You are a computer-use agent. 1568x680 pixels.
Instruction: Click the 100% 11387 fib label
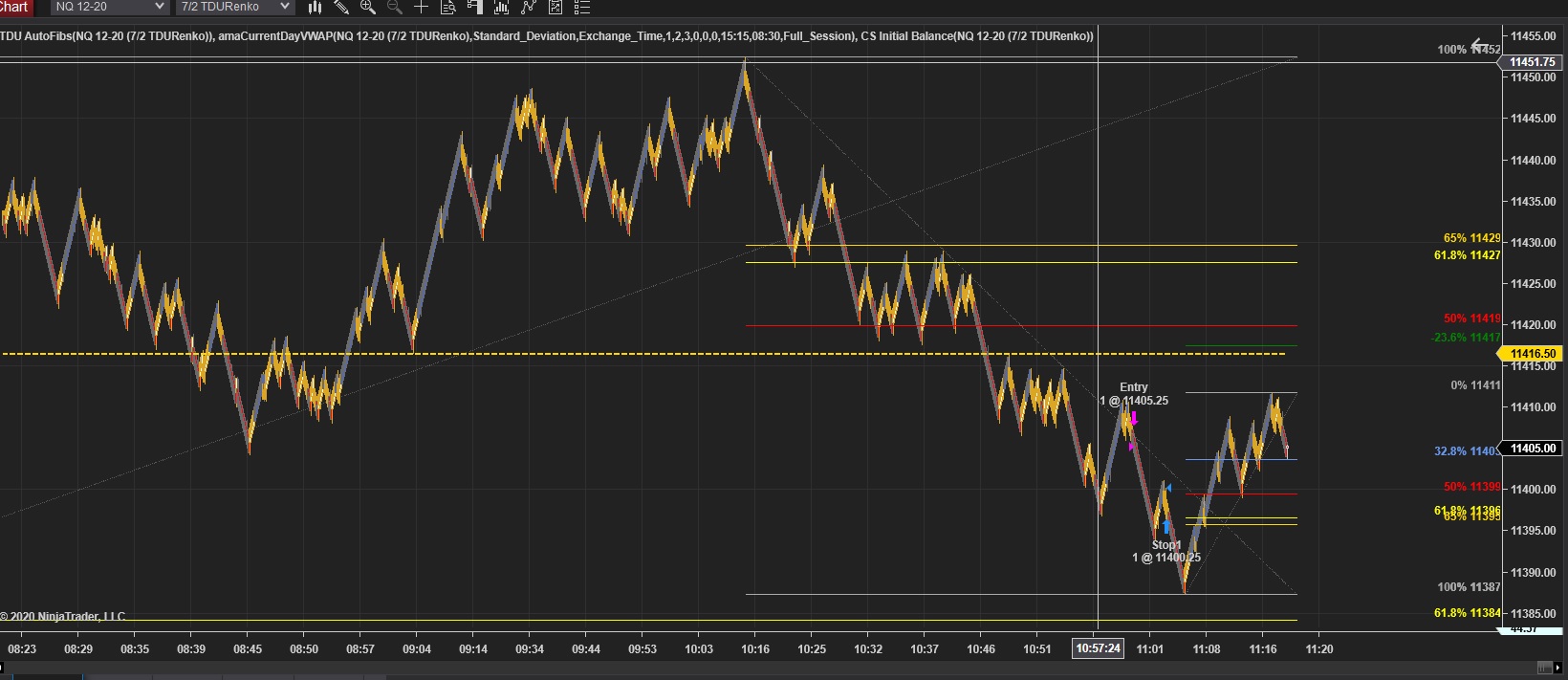pyautogui.click(x=1469, y=587)
